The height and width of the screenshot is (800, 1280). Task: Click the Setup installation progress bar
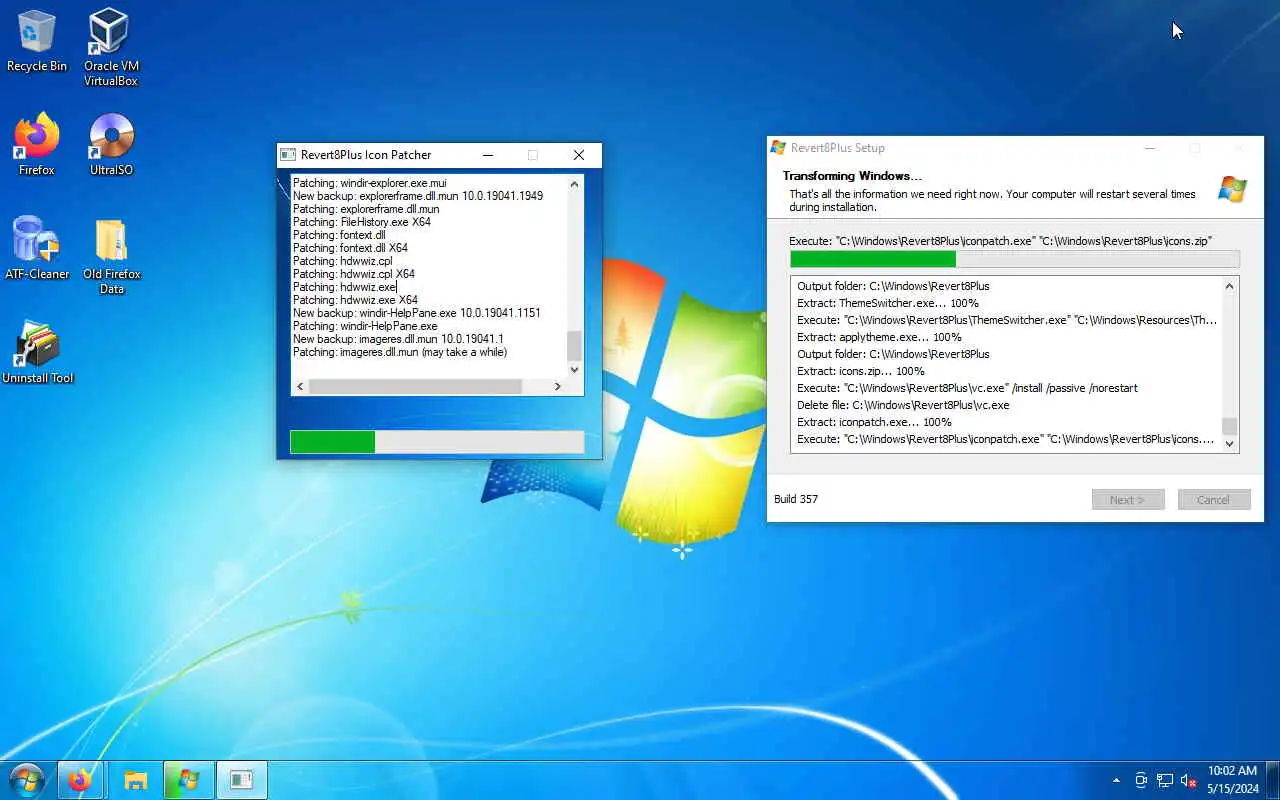tap(1014, 259)
